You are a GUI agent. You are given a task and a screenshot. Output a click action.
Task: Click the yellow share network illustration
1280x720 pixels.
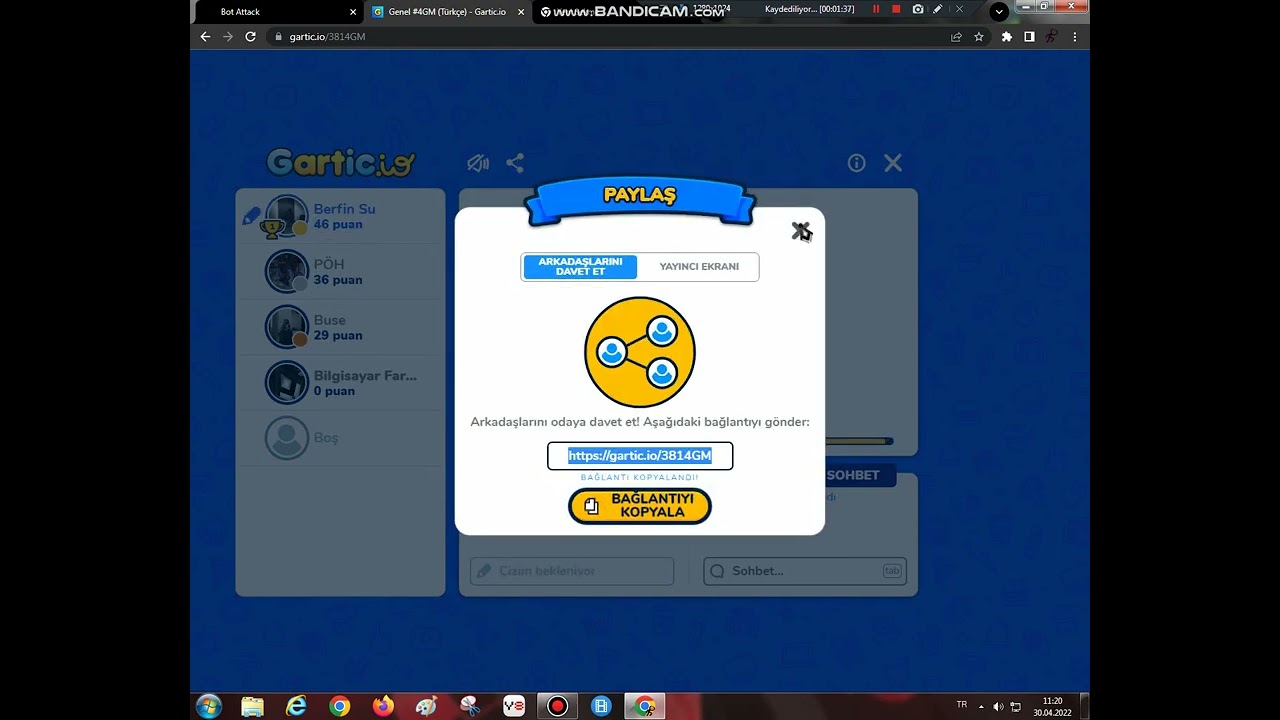click(x=640, y=352)
